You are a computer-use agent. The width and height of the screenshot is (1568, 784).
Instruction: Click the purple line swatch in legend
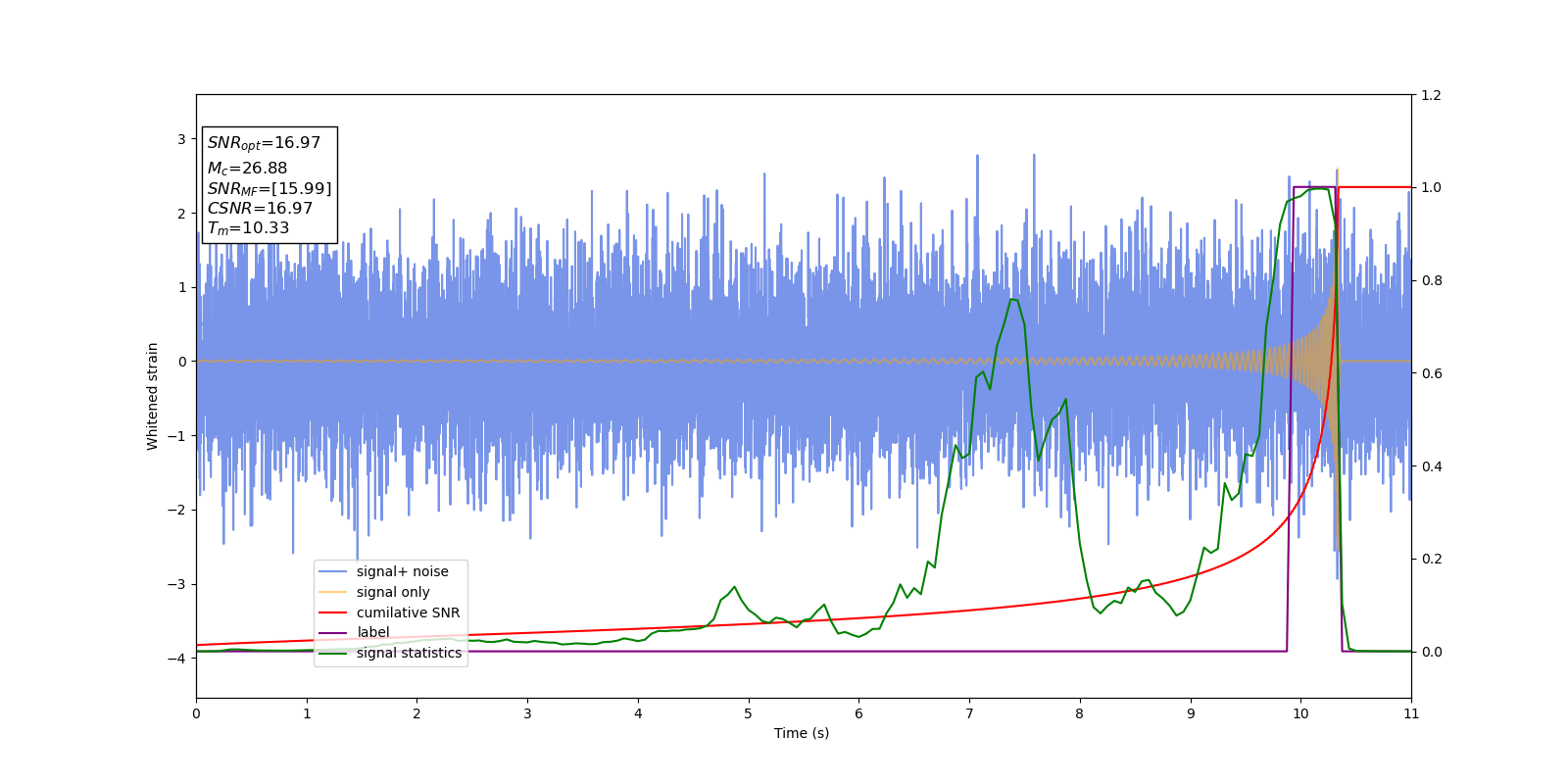(333, 633)
